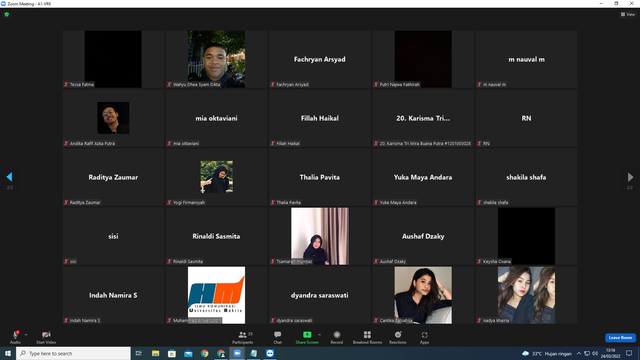The height and width of the screenshot is (360, 640).
Task: Select Keysha Oxana's black video tile
Action: click(x=526, y=236)
